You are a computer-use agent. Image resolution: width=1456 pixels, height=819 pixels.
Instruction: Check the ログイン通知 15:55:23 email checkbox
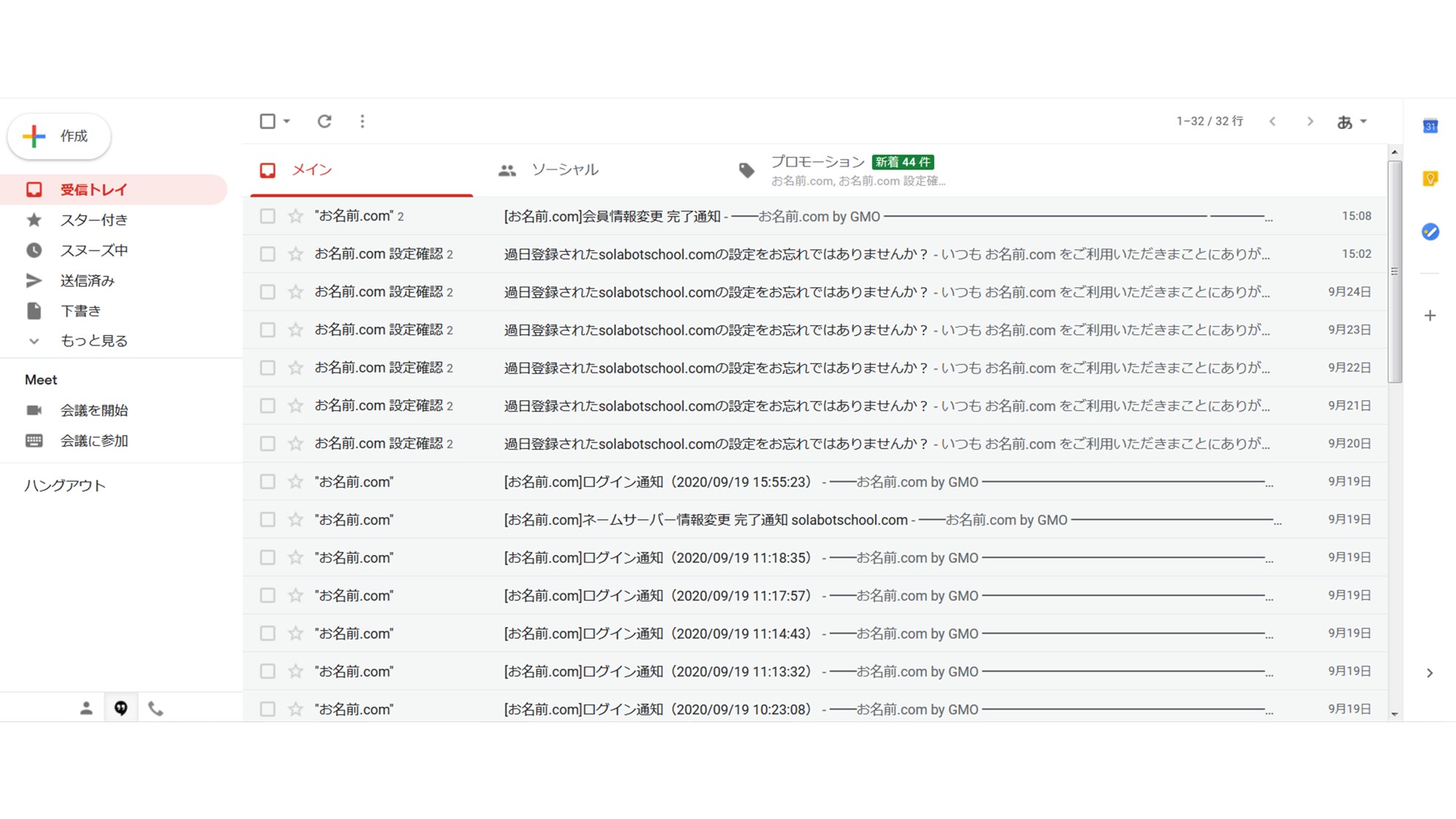coord(268,482)
